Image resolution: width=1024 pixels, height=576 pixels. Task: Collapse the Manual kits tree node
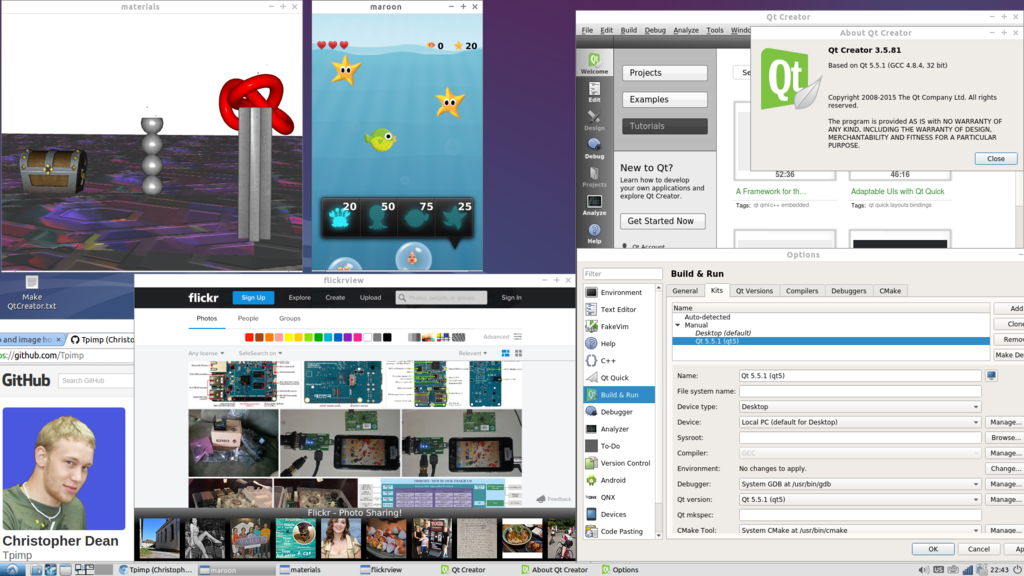678,325
